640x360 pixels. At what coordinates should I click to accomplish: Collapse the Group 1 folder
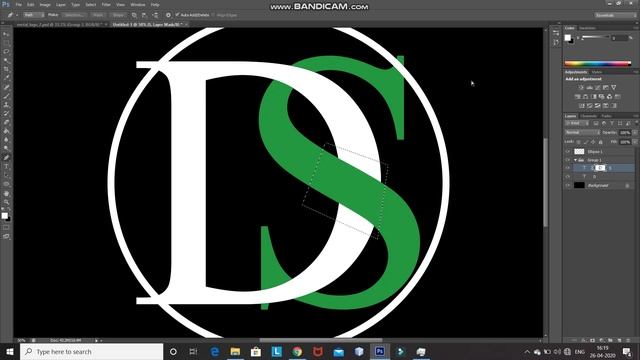click(576, 160)
